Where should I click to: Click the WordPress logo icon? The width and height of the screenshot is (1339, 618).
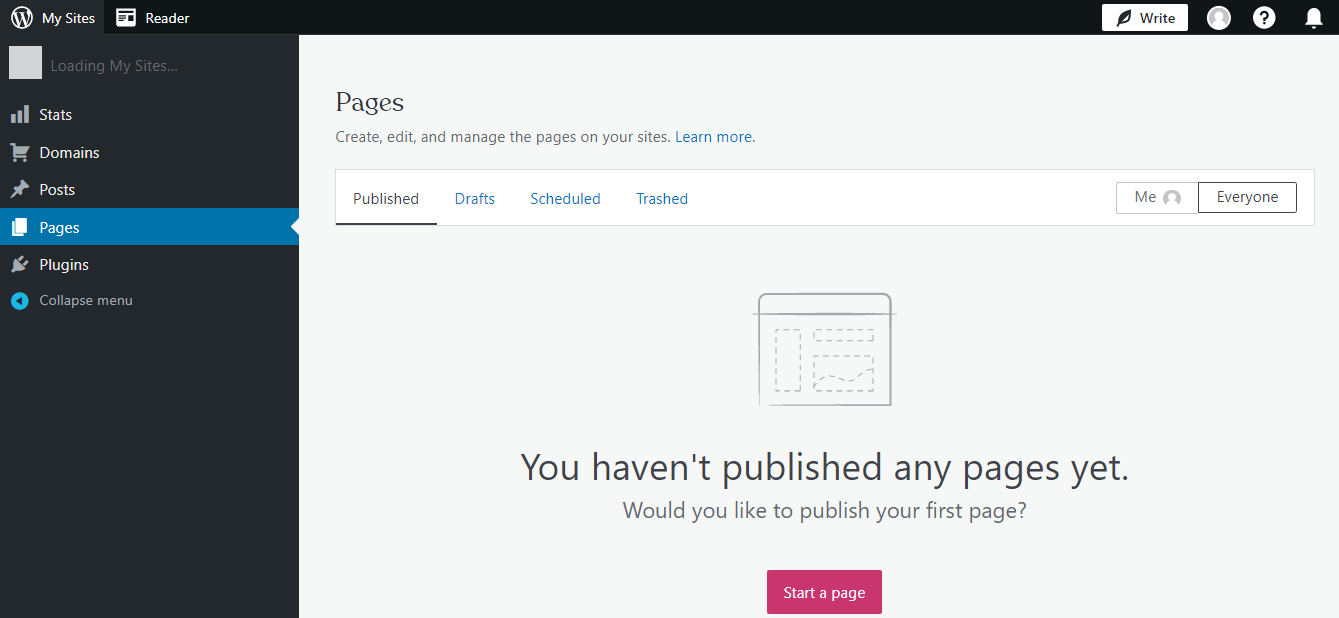coord(22,18)
